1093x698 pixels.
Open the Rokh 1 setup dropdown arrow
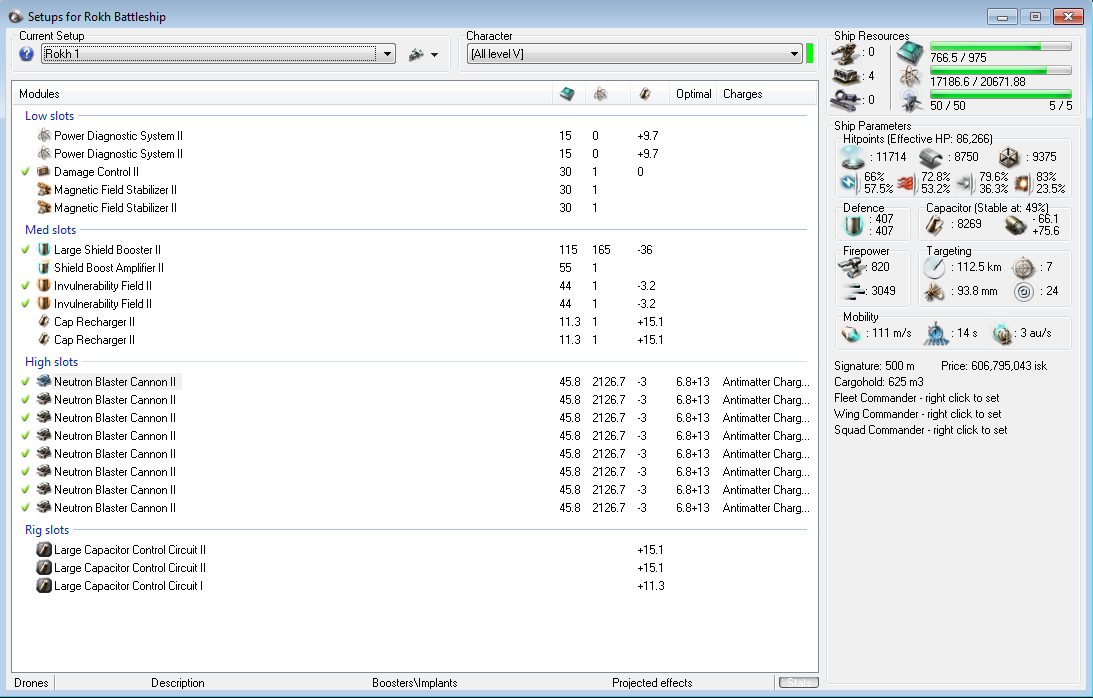click(387, 54)
